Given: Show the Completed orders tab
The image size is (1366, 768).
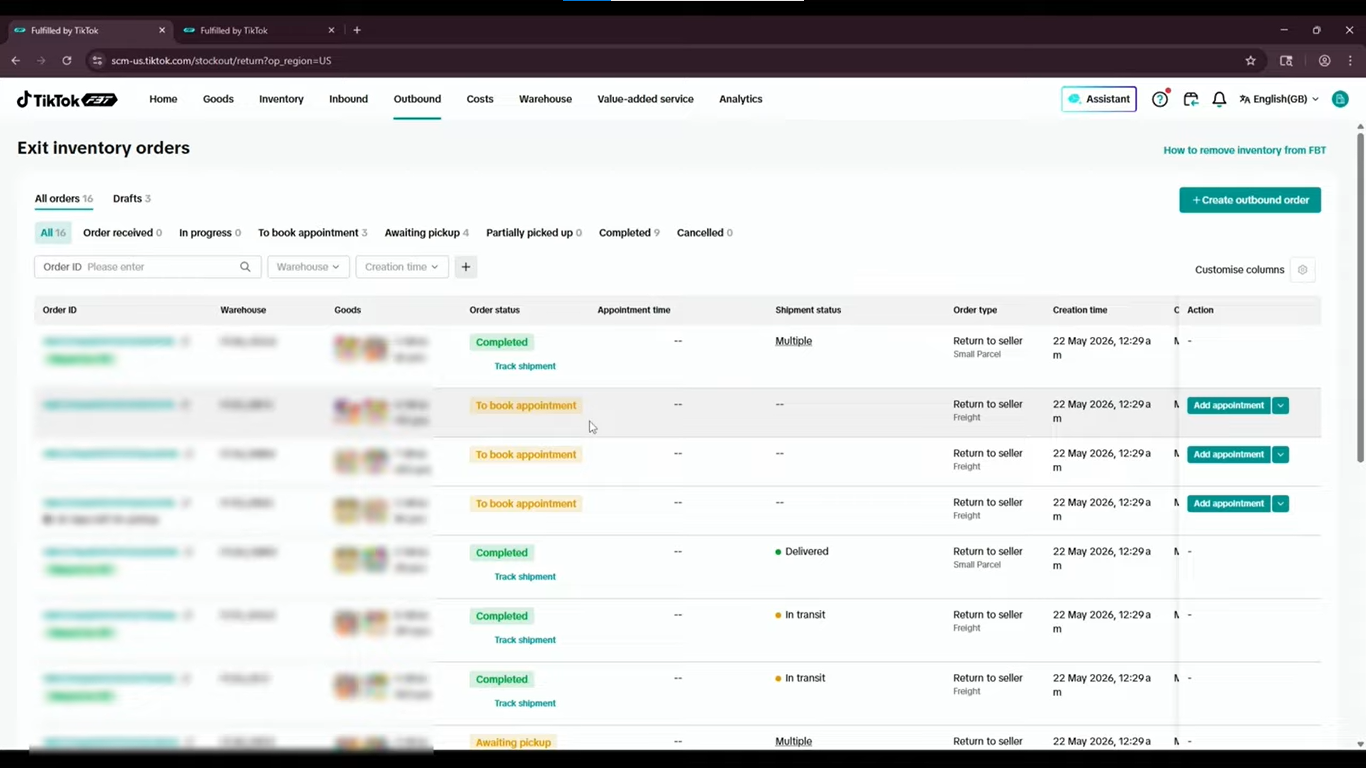Looking at the screenshot, I should point(629,233).
